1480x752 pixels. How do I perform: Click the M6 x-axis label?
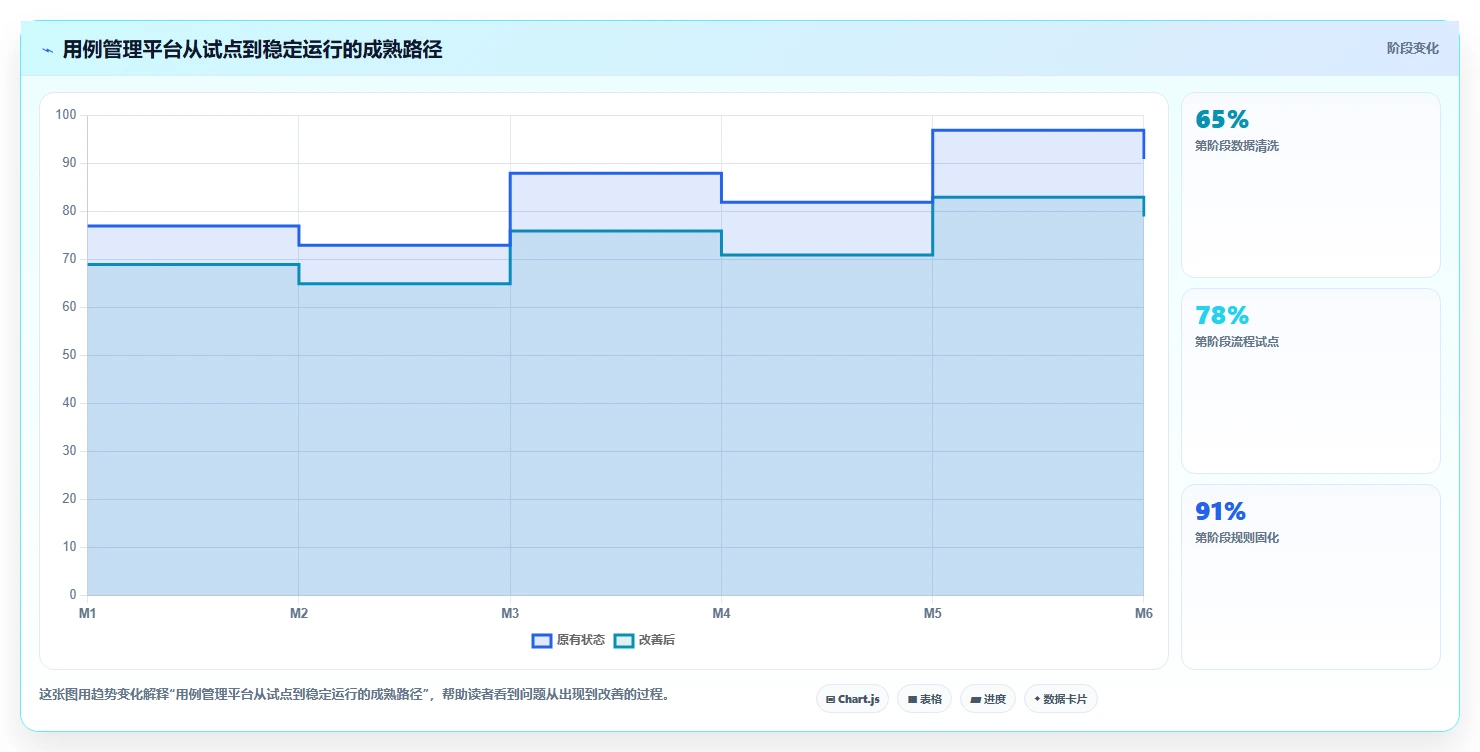click(x=1143, y=613)
